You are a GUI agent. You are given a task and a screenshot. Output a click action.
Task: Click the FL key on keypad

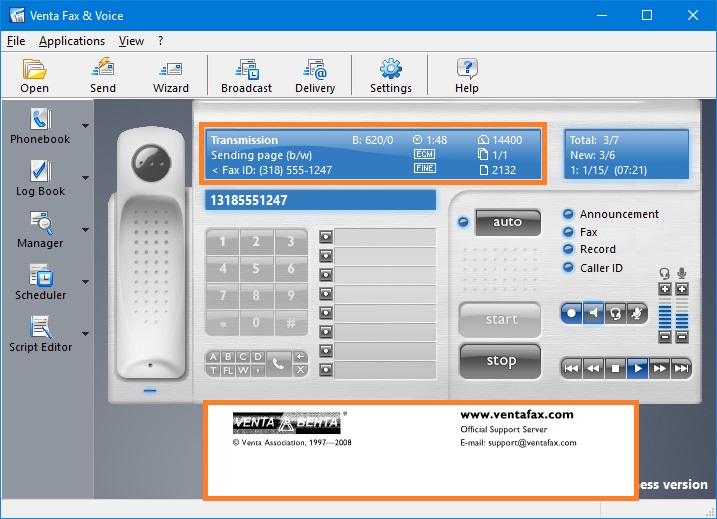(x=228, y=370)
